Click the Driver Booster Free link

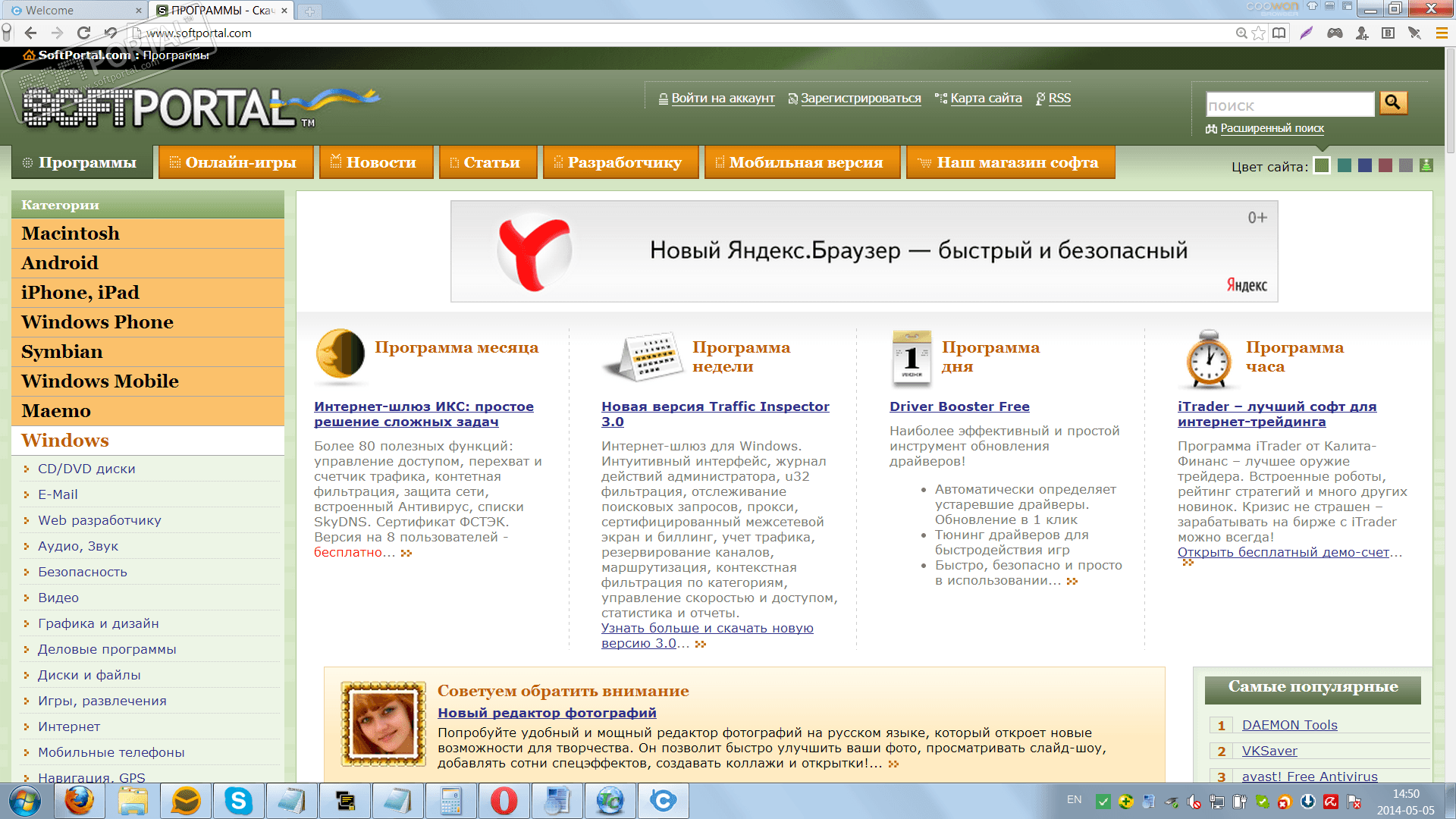click(959, 406)
